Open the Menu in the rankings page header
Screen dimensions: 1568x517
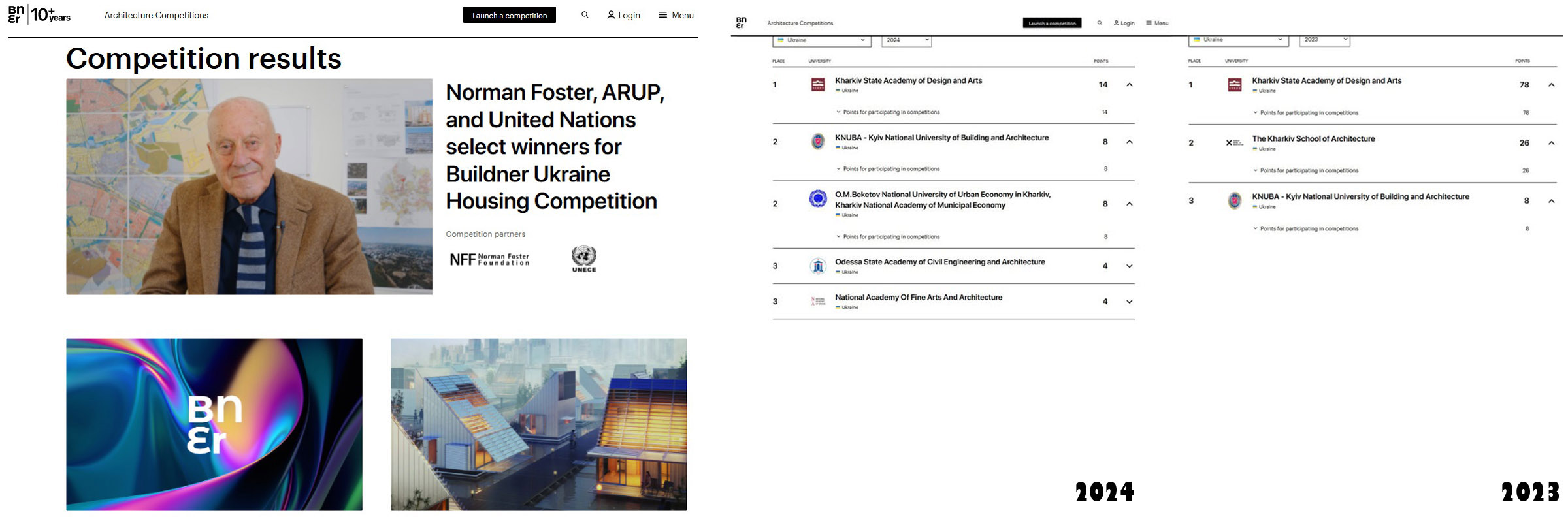tap(1157, 23)
